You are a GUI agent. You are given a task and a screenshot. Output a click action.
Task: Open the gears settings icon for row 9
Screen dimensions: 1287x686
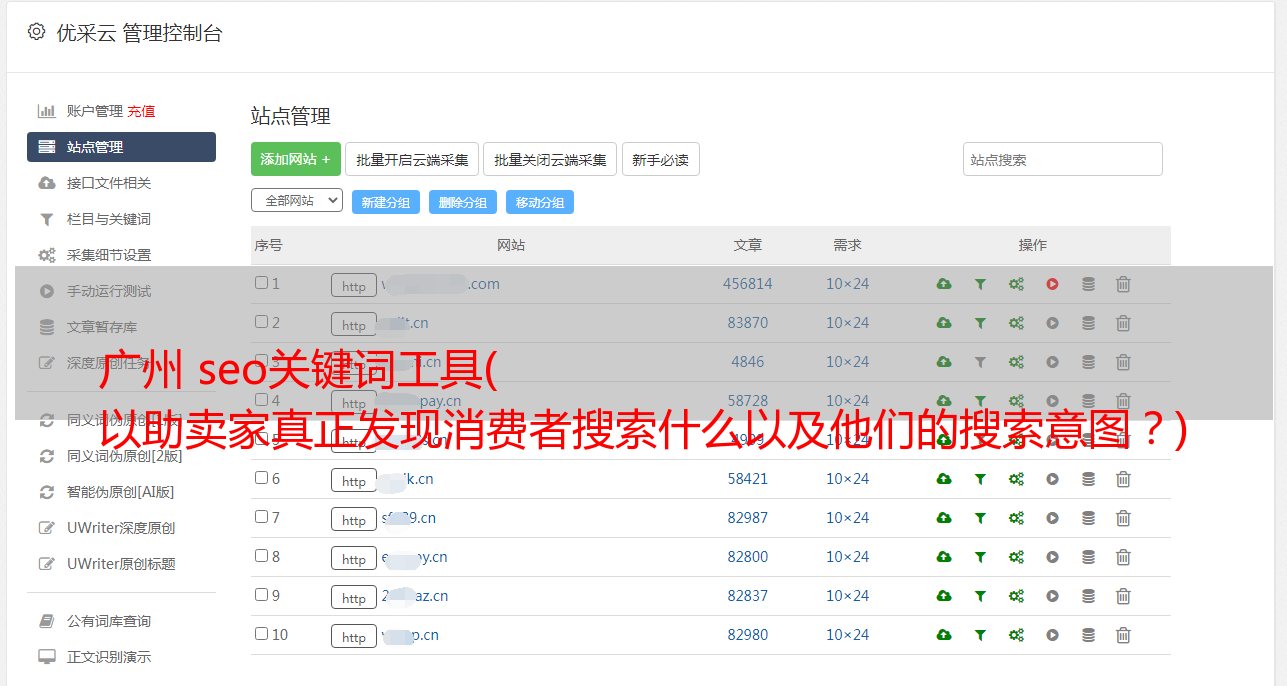(1016, 596)
